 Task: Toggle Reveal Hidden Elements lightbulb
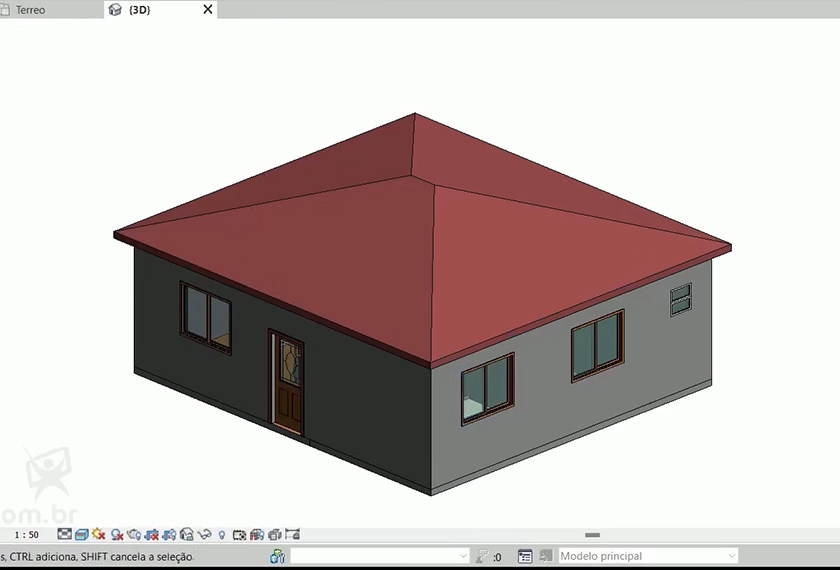(222, 535)
